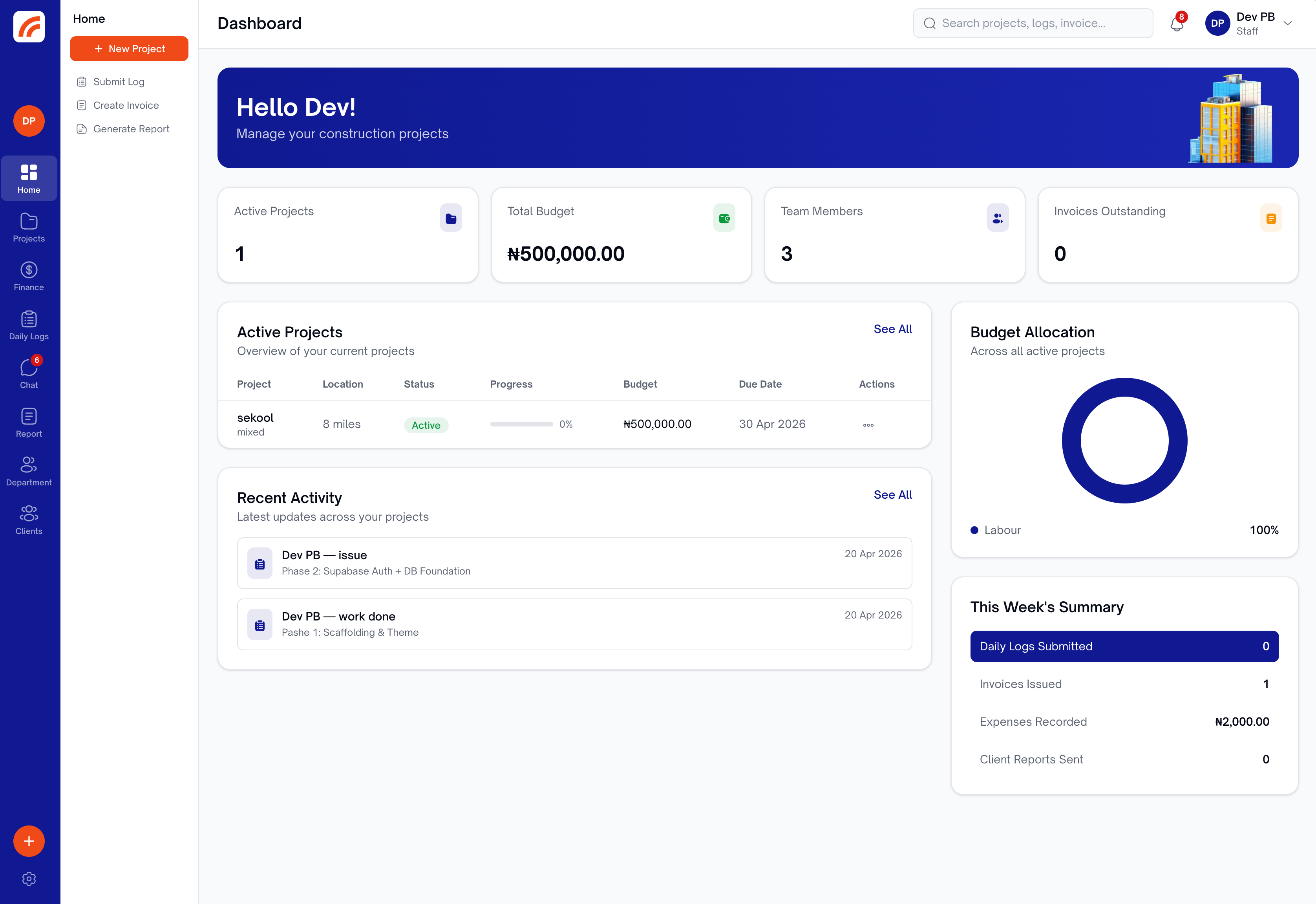Click the Create Invoice document icon
Viewport: 1316px width, 904px height.
coord(82,105)
